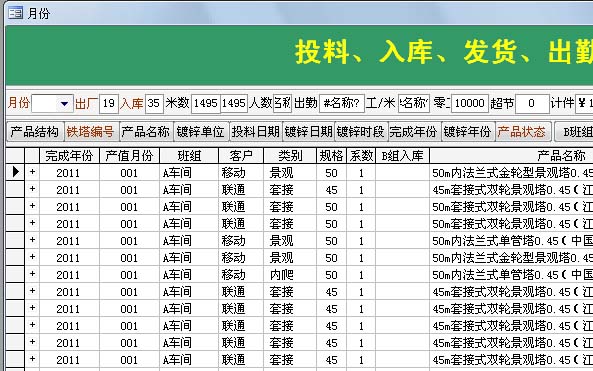Click the 产品状态 button
The height and width of the screenshot is (371, 593).
[523, 132]
